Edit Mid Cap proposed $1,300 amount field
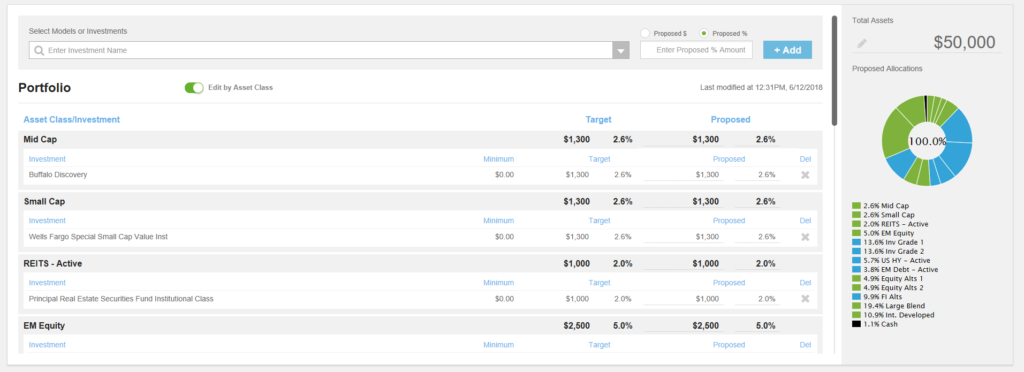 click(x=682, y=140)
